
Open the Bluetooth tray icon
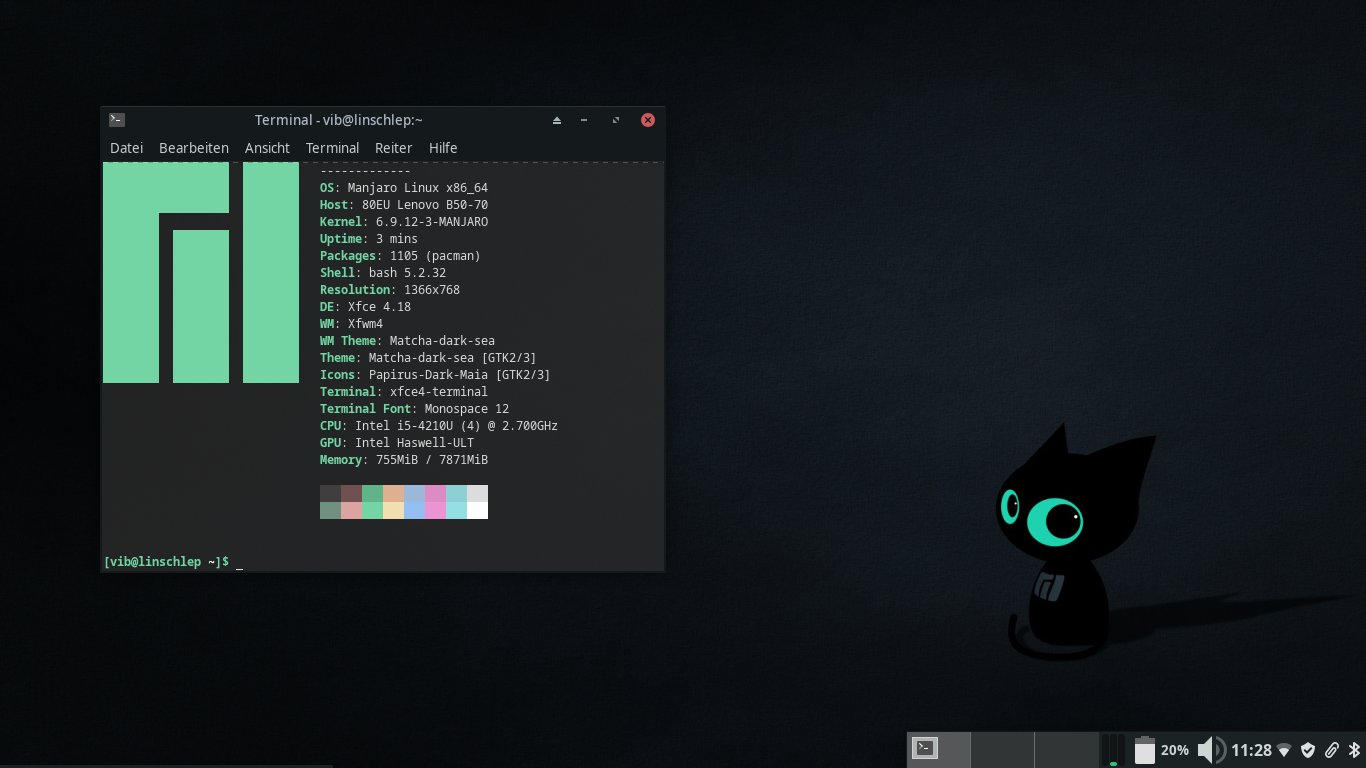pos(1355,750)
